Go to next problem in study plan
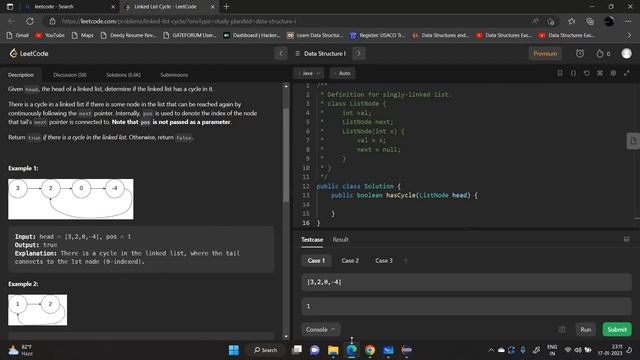 pyautogui.click(x=359, y=53)
